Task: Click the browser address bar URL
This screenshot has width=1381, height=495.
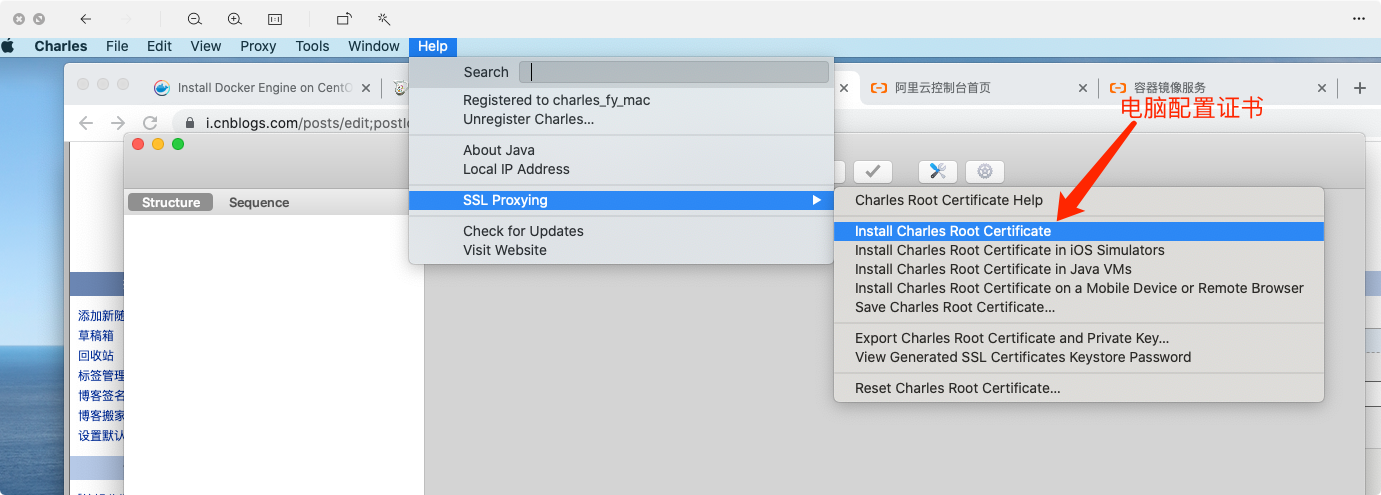Action: 308,123
